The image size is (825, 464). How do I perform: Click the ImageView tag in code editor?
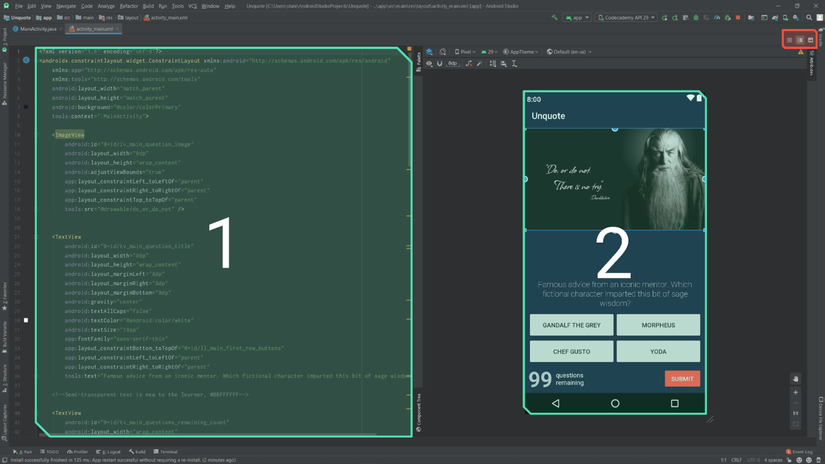(x=69, y=135)
